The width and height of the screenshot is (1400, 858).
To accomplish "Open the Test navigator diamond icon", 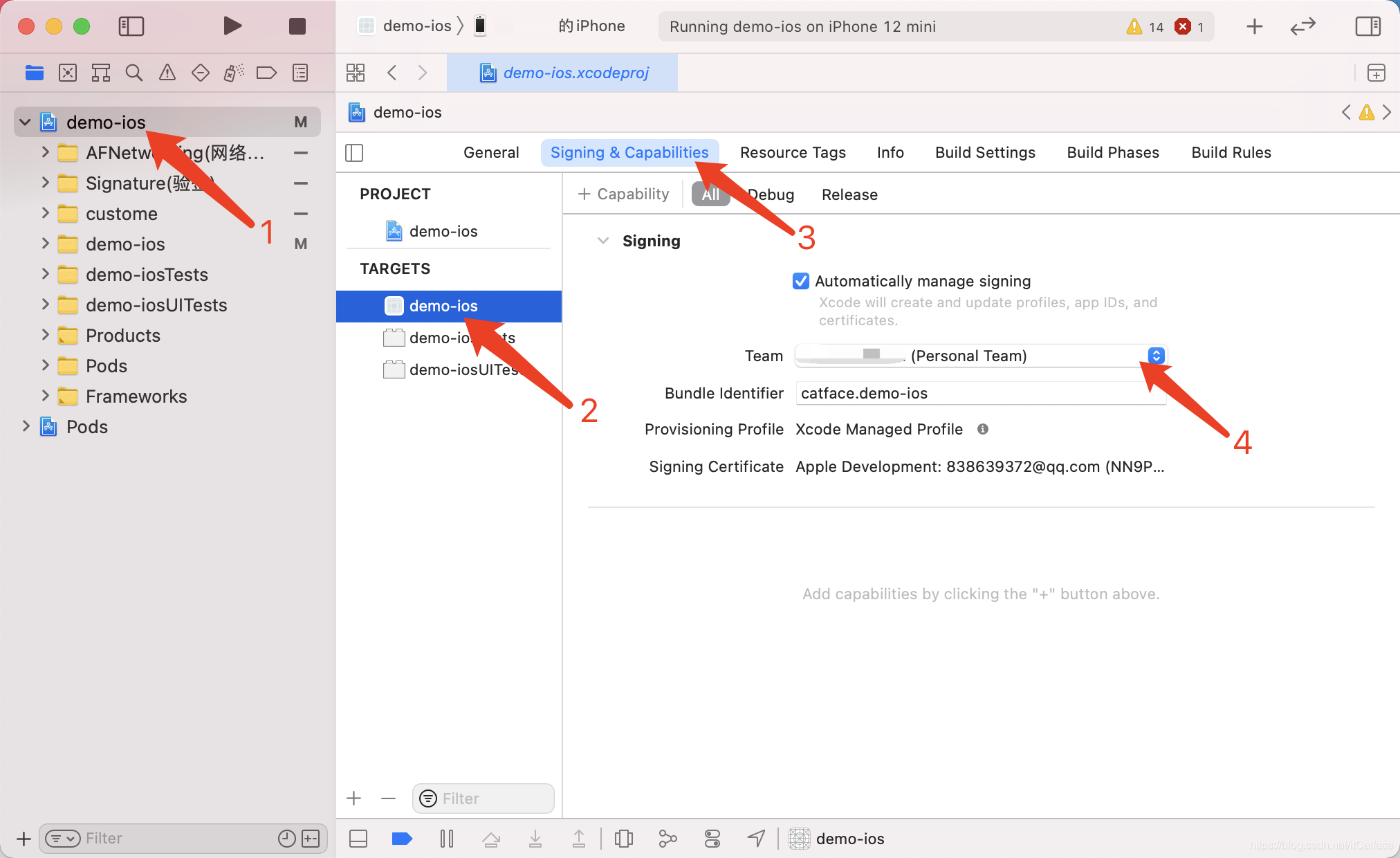I will pos(201,73).
